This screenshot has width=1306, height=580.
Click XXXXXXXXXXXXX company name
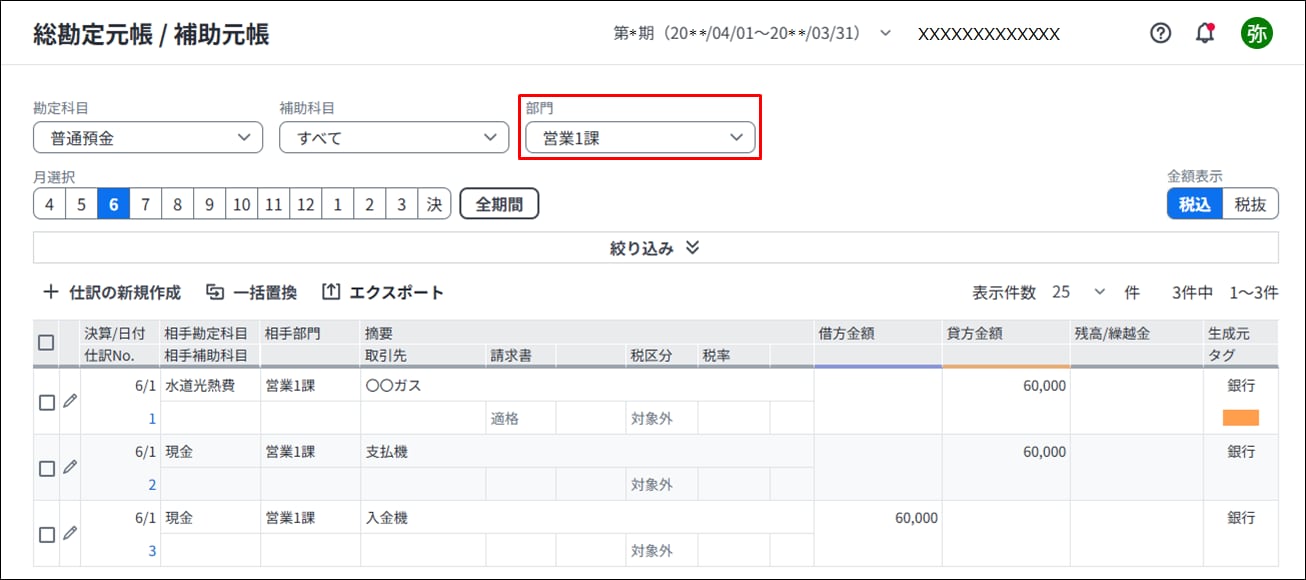[989, 33]
